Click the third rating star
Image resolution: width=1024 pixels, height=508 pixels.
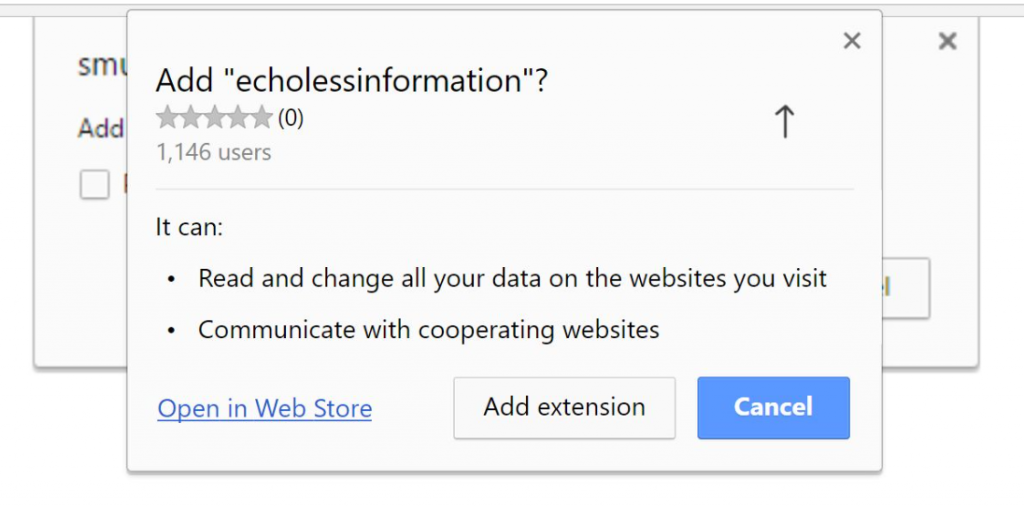(214, 119)
